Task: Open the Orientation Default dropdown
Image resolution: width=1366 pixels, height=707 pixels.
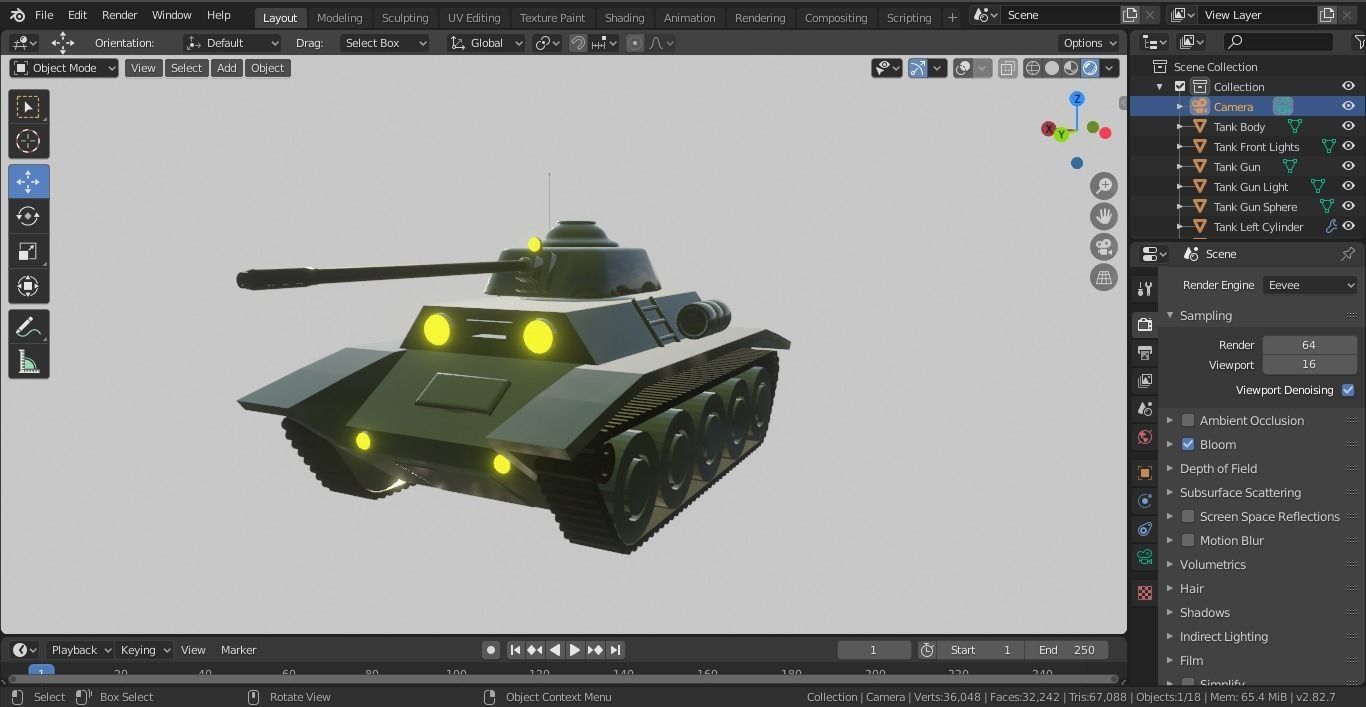Action: click(x=232, y=43)
